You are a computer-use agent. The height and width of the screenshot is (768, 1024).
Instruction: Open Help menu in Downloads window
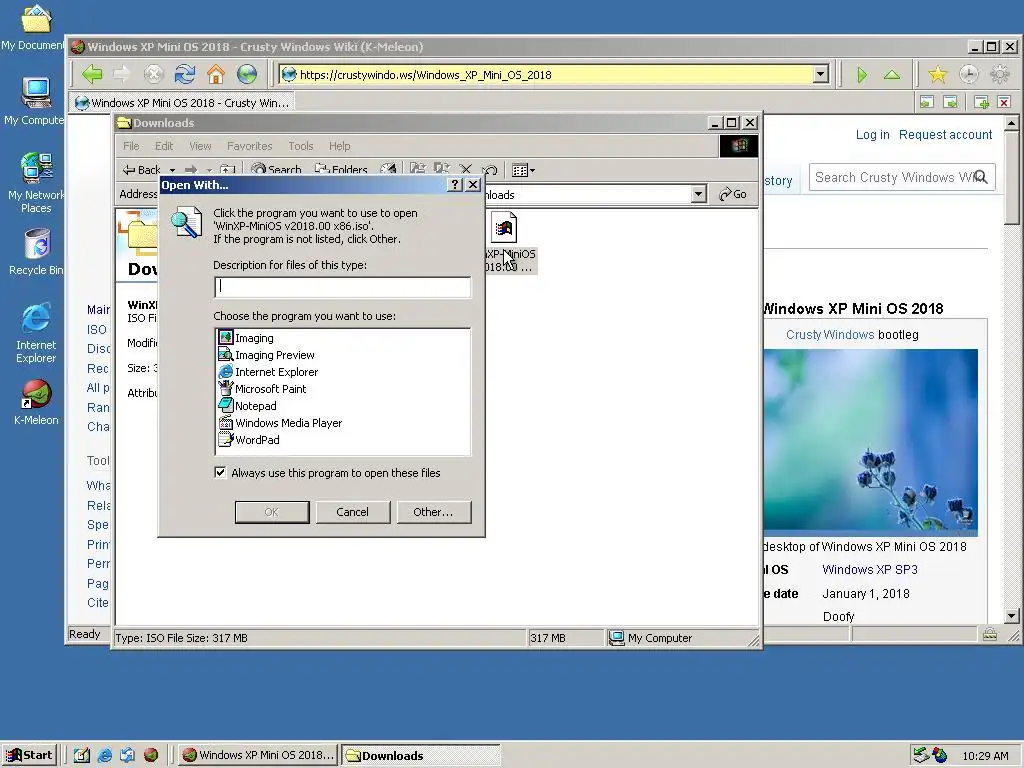pos(340,146)
